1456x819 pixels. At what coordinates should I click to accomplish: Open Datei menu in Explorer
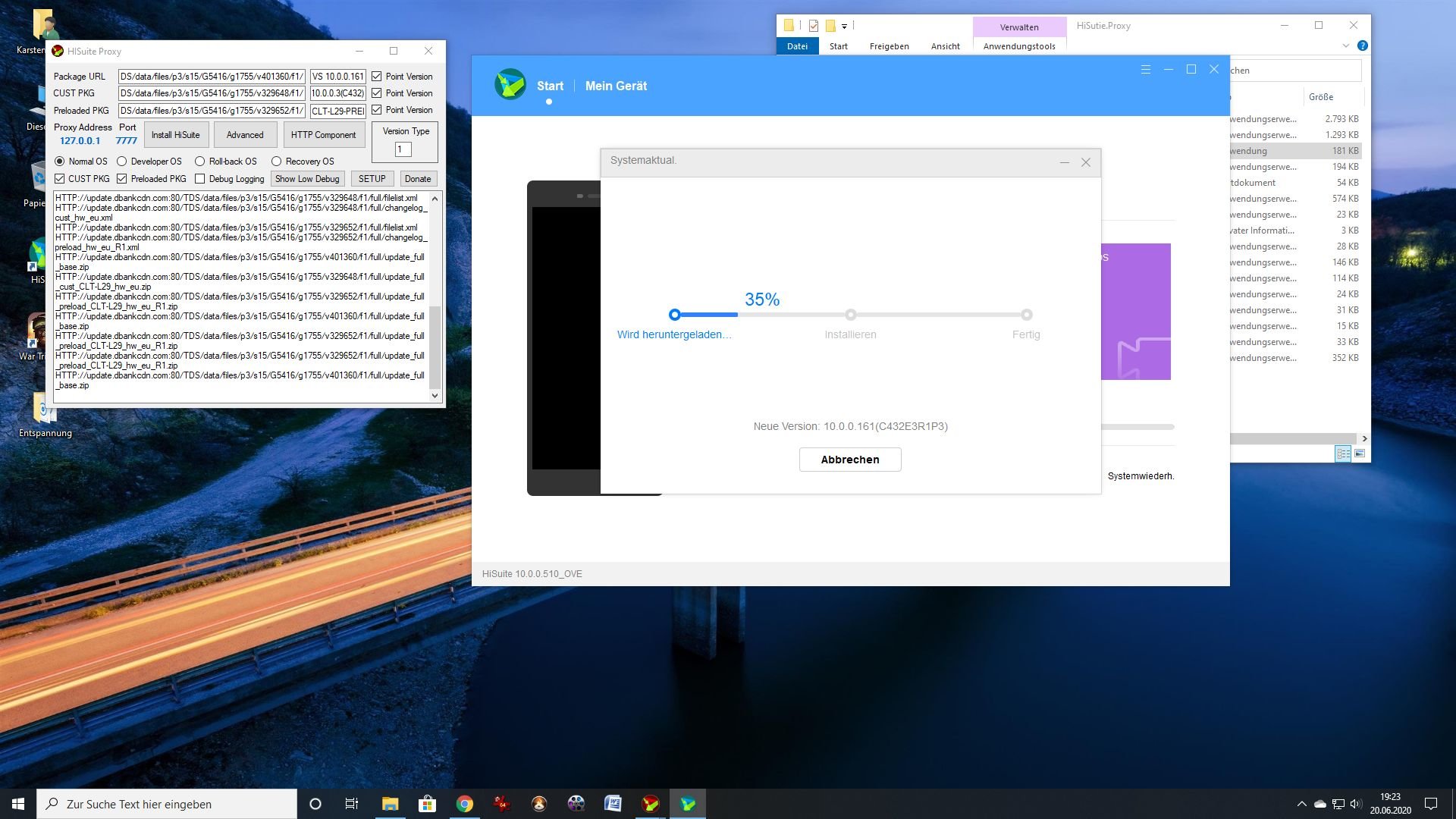[797, 46]
